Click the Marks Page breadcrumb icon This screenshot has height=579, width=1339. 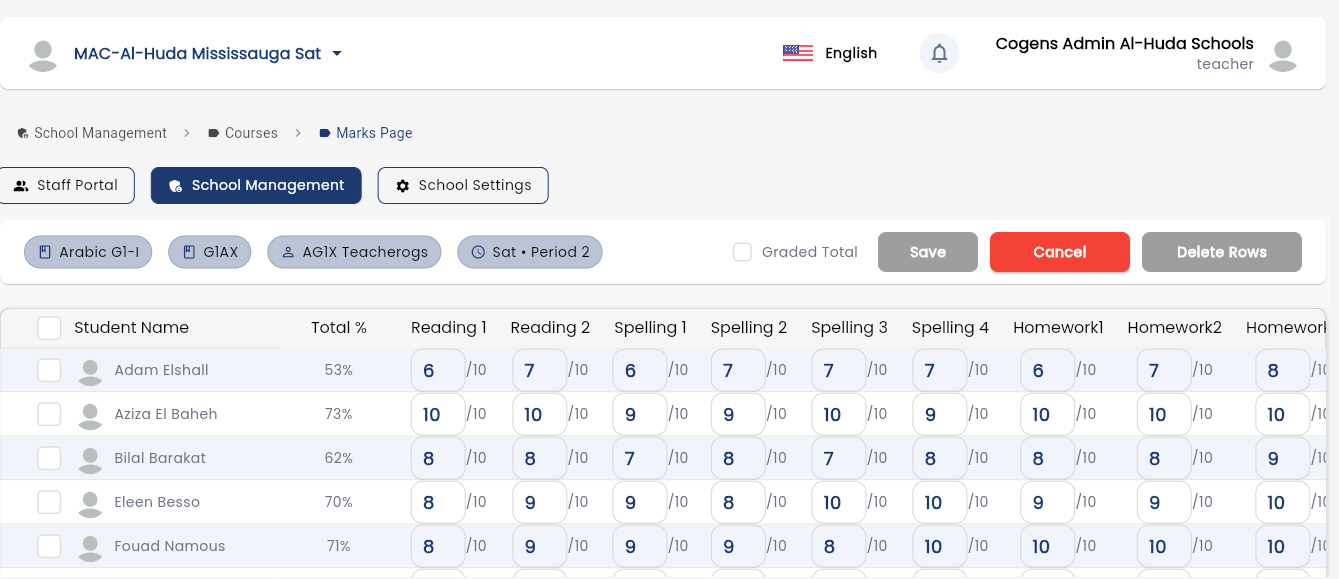tap(324, 132)
